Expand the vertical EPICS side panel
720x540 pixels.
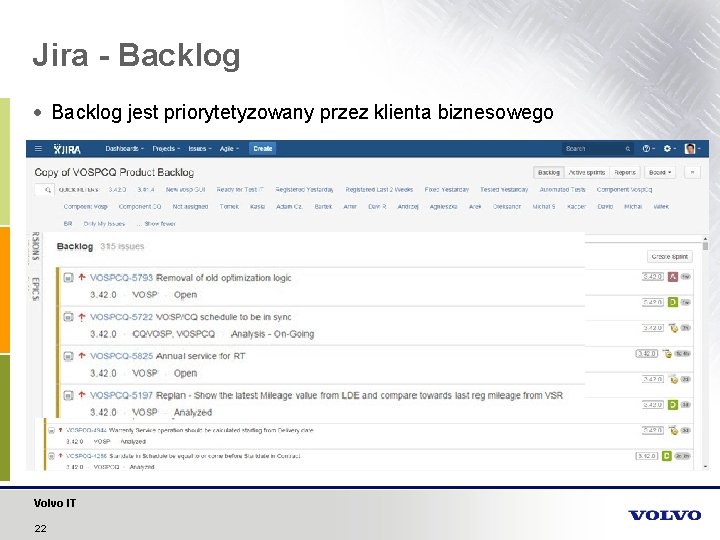[x=35, y=289]
